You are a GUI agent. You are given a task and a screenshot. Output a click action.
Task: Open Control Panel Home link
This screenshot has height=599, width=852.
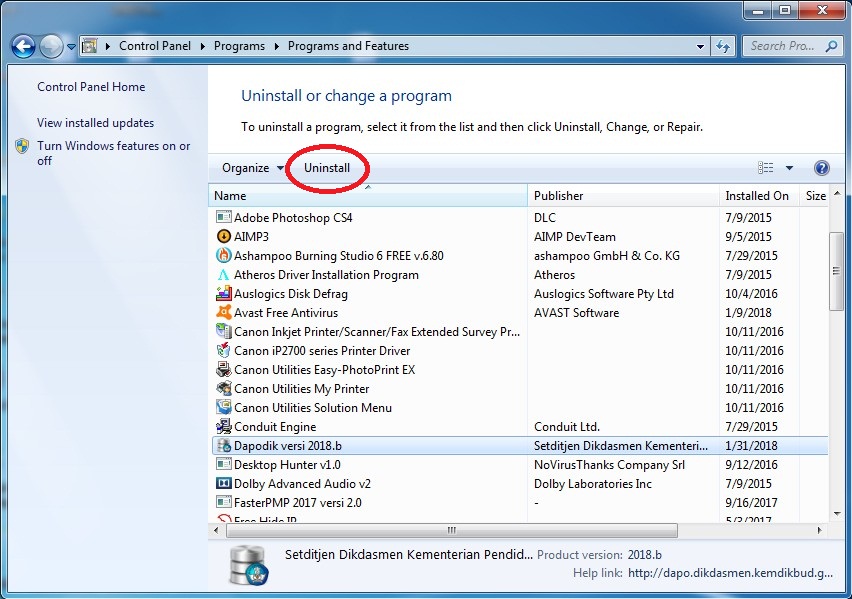pyautogui.click(x=91, y=87)
